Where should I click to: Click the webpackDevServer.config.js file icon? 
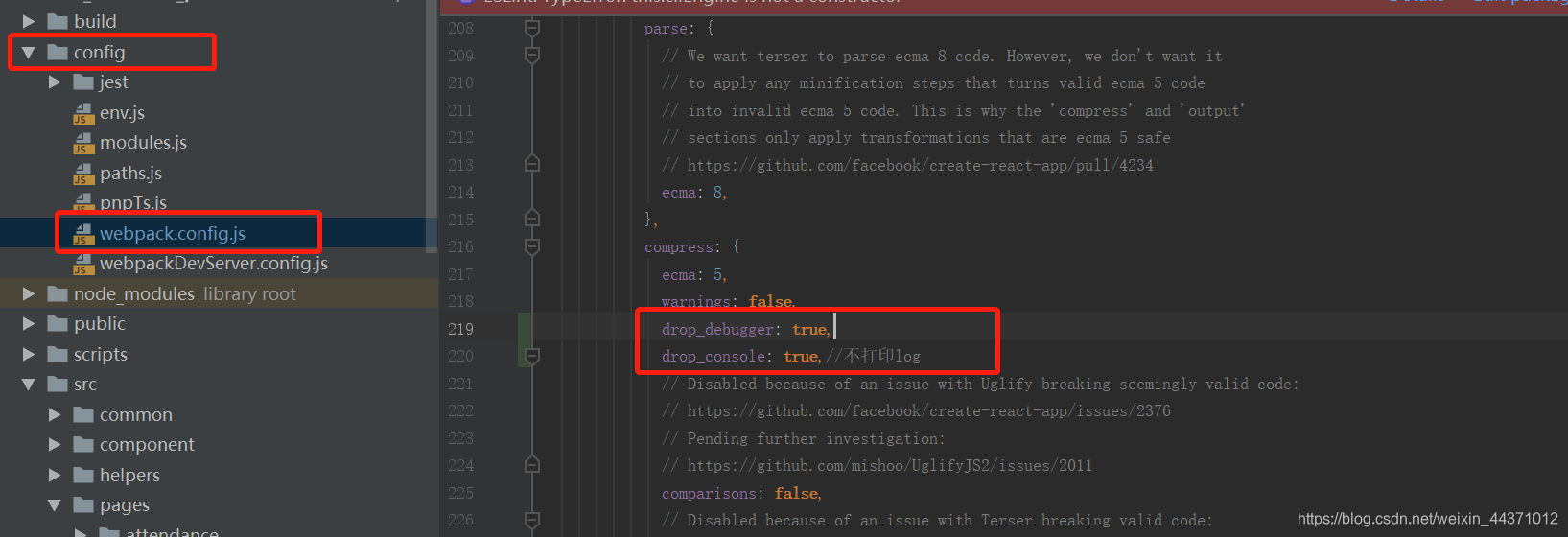(x=83, y=264)
